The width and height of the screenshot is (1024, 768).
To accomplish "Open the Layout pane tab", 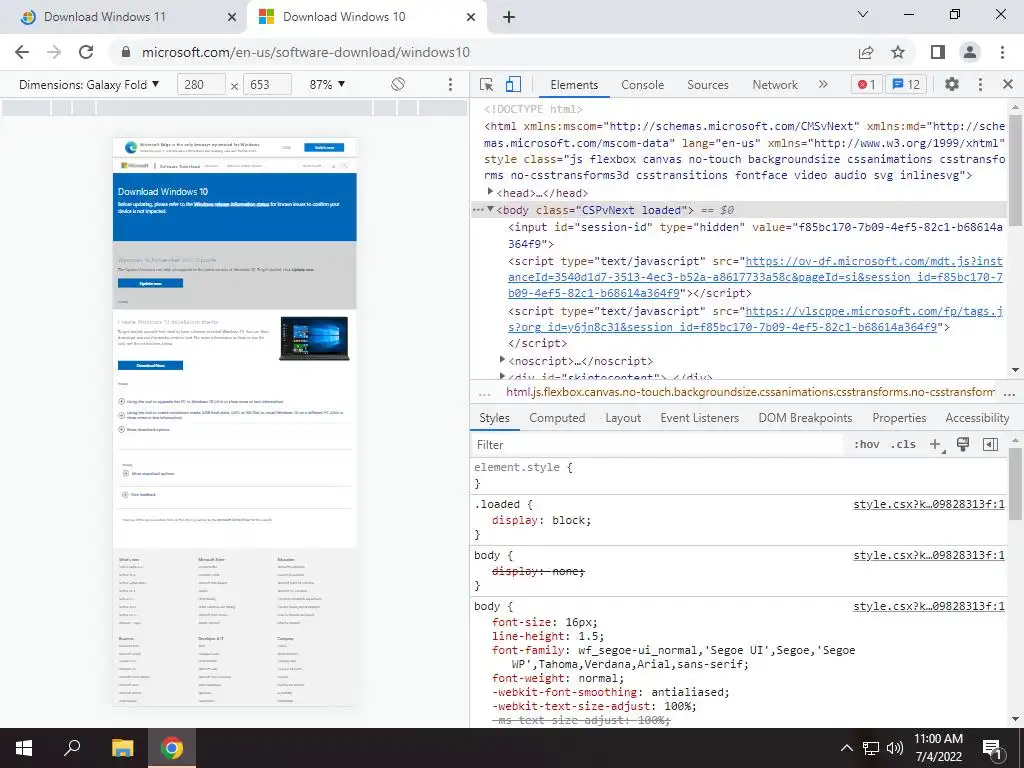I will point(622,418).
